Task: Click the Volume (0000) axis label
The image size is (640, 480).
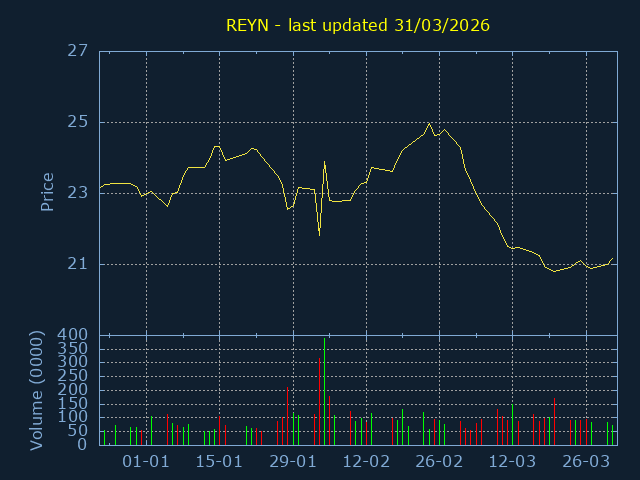Action: [x=37, y=391]
